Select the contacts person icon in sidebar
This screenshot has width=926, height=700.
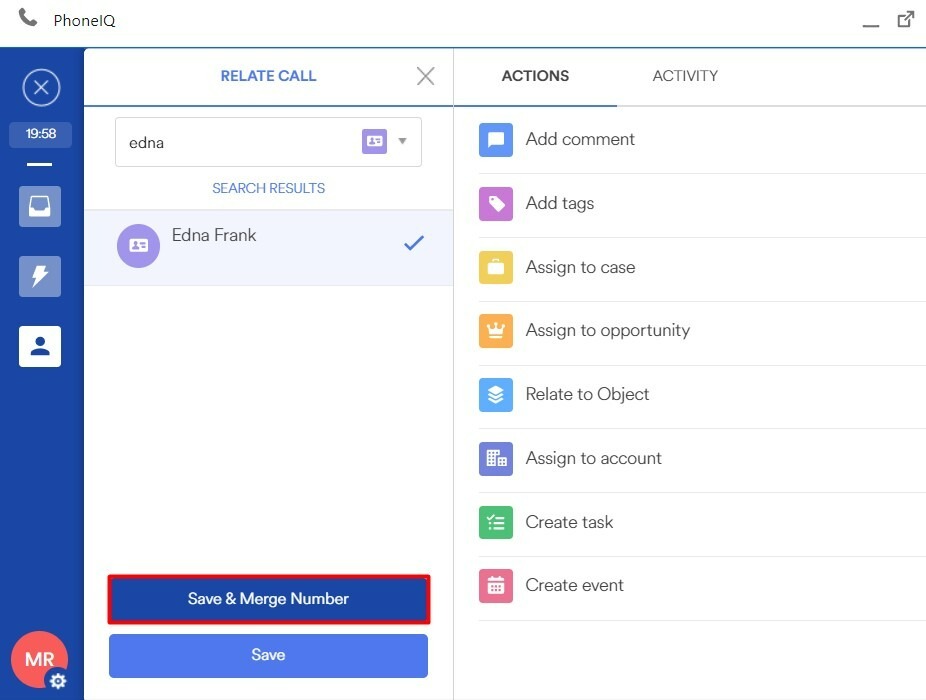40,346
